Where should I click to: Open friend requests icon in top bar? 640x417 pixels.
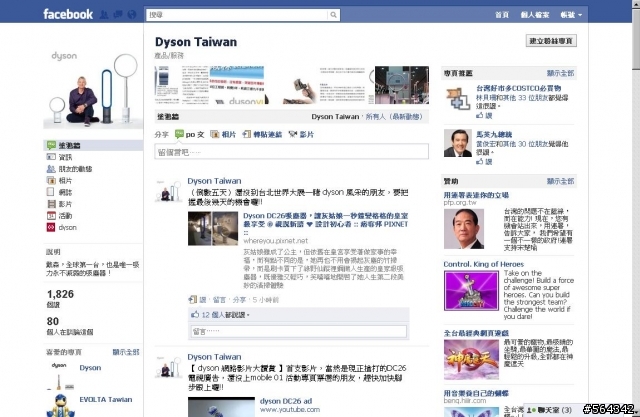click(104, 15)
